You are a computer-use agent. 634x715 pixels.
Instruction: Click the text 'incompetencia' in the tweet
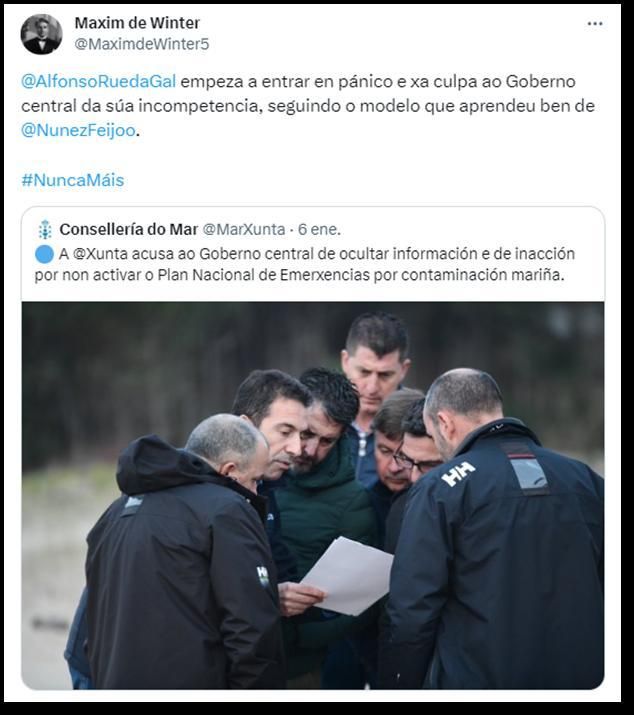200,106
